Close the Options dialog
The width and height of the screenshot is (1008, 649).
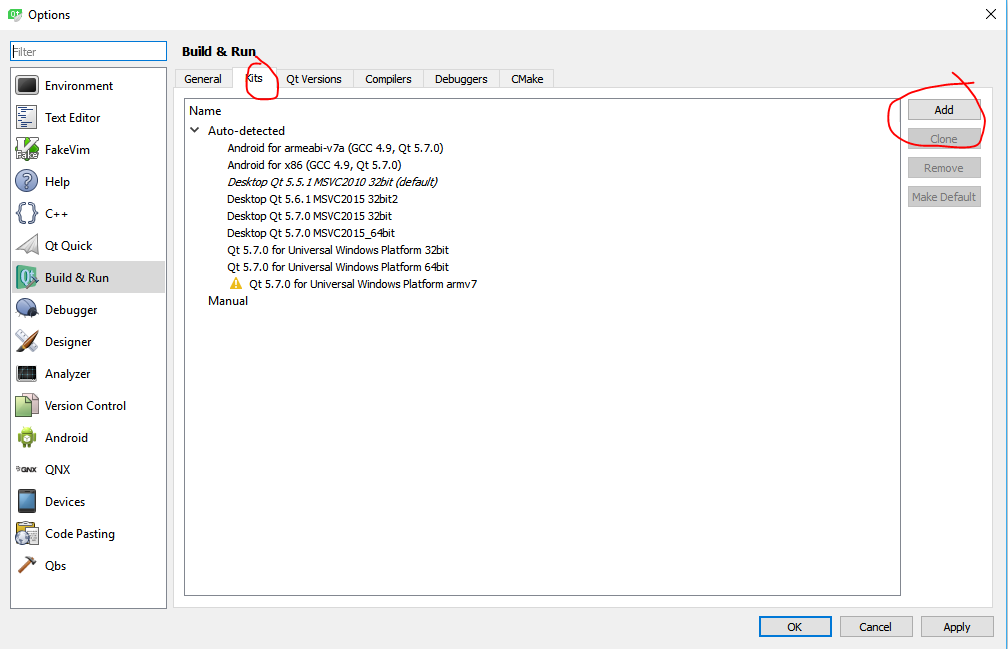[x=991, y=14]
